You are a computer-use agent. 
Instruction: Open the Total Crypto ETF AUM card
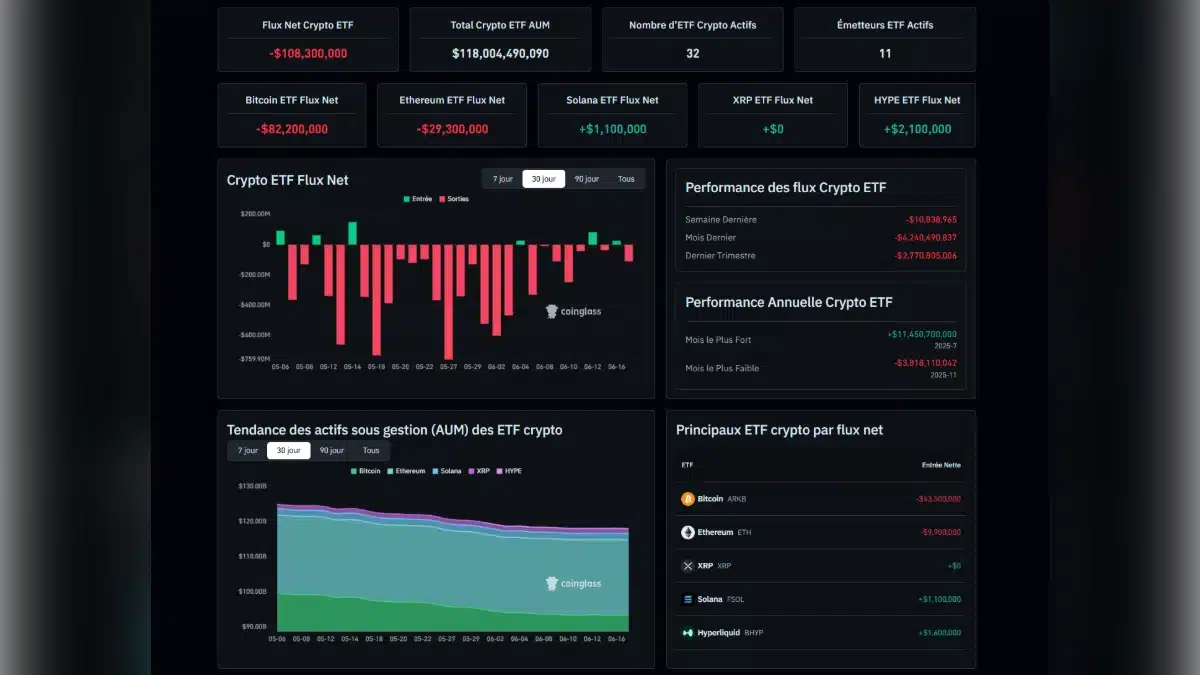coord(500,40)
